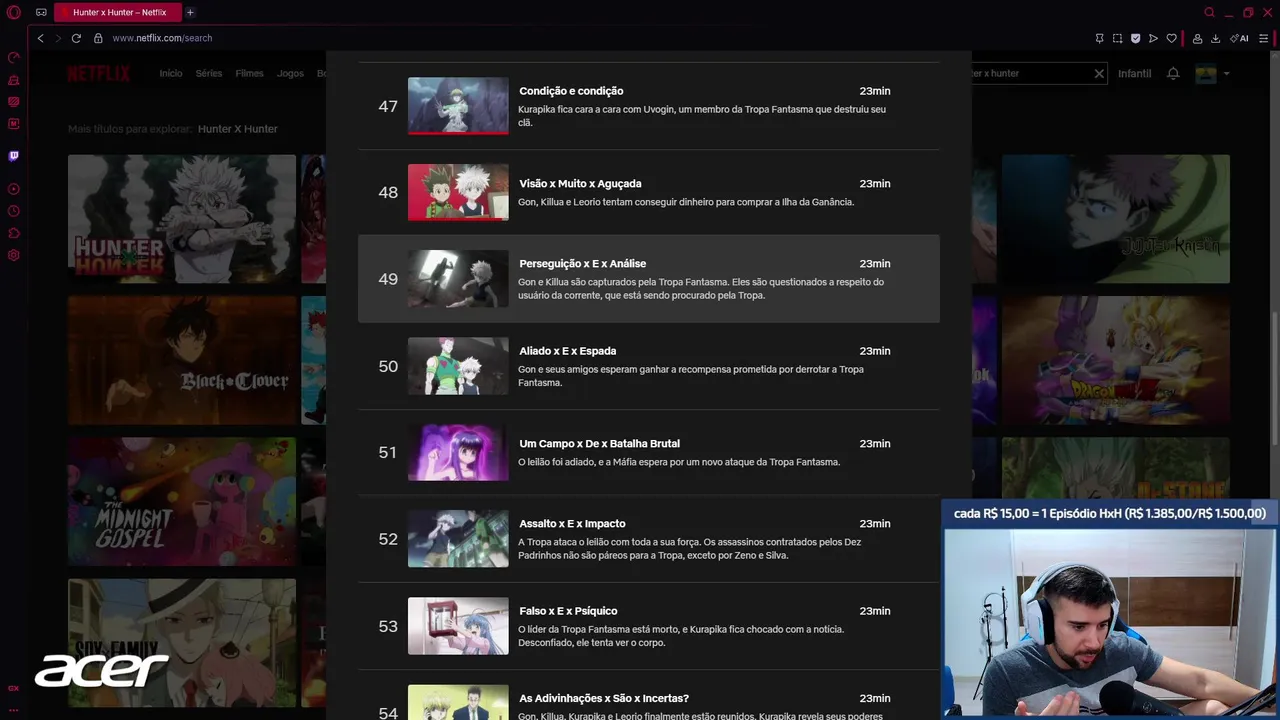Click episode title 'Assalto x E x Impacto'
This screenshot has width=1280, height=720.
pos(572,524)
